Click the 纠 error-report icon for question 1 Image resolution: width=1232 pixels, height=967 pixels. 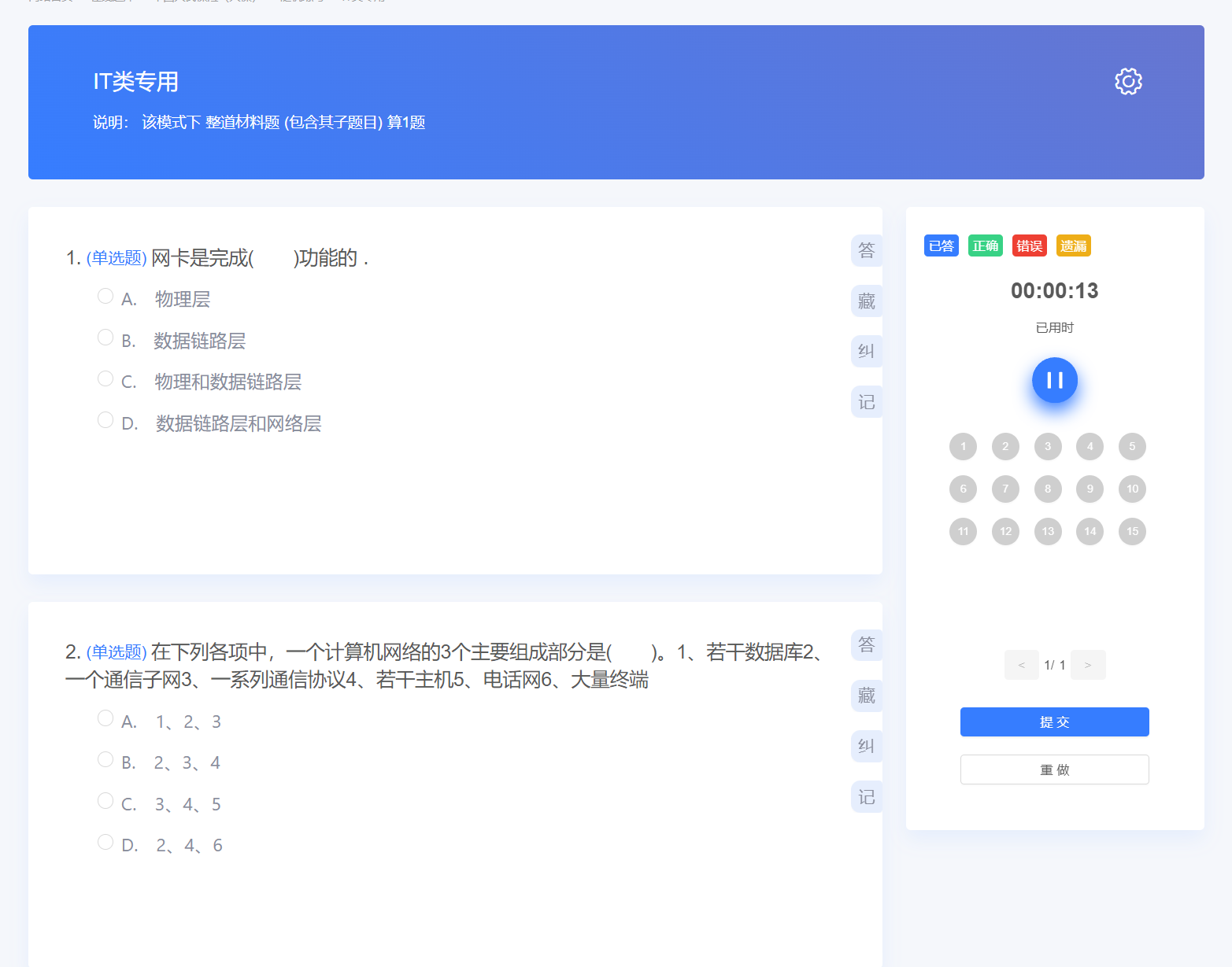(x=866, y=351)
